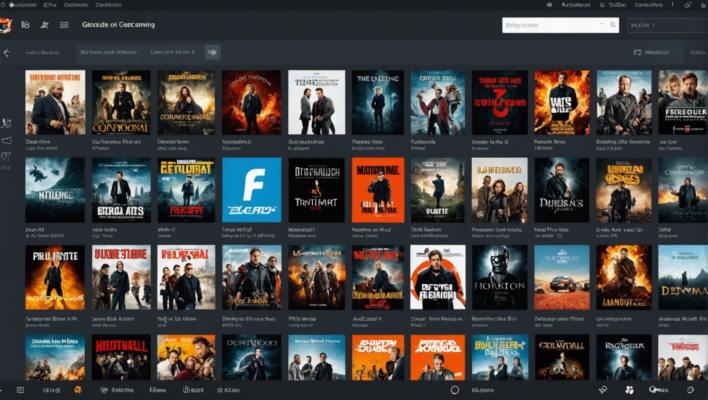
Task: Click the library icon right of app logo
Action: coord(25,25)
